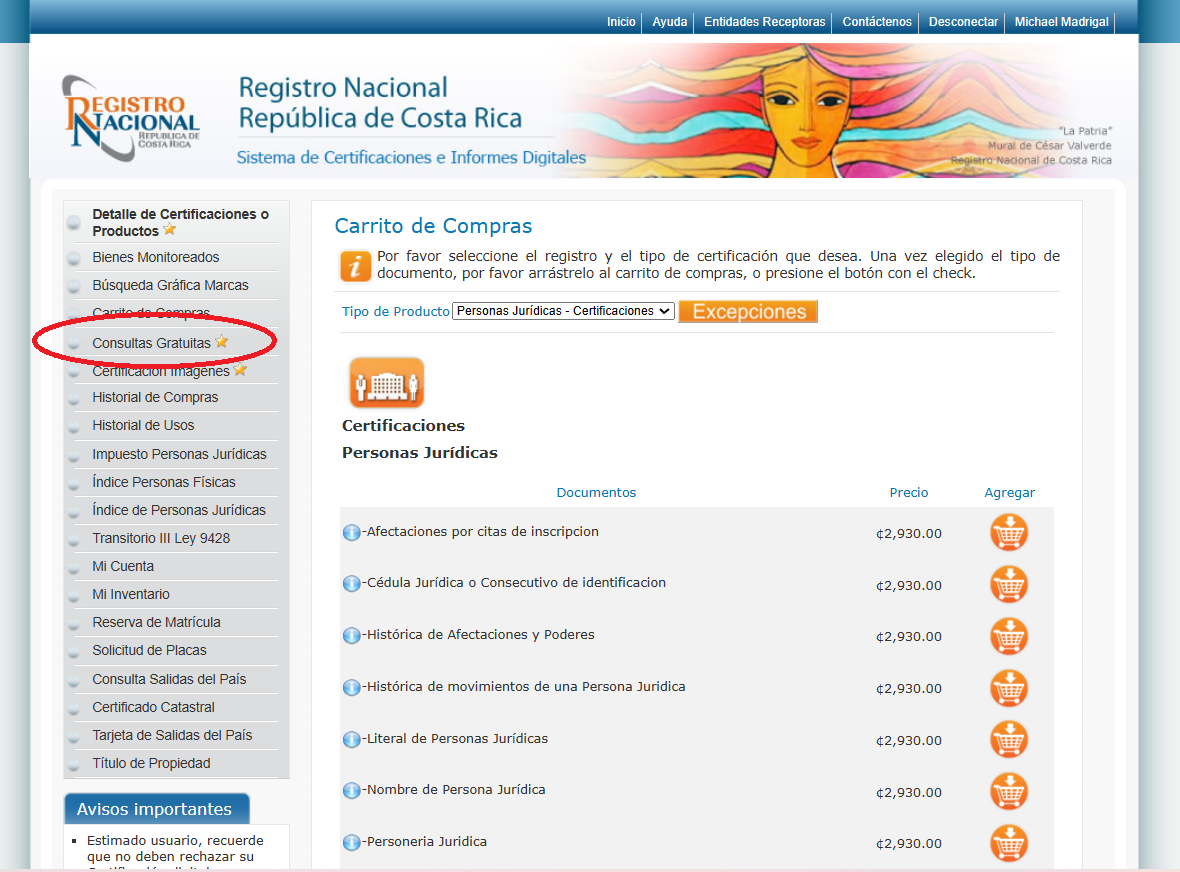Add Histórica de Afectaciones y Poderes to cart

tap(1008, 637)
